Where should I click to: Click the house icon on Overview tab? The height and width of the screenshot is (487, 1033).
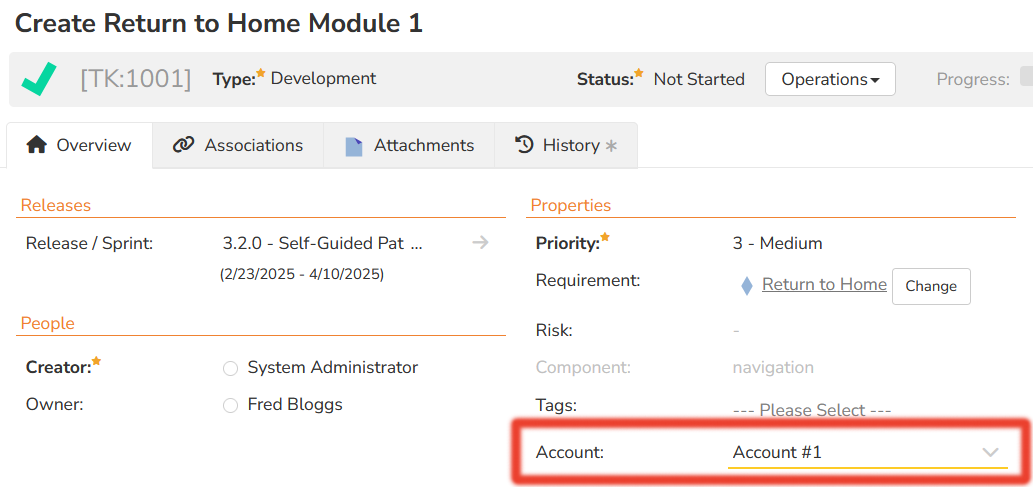36,145
